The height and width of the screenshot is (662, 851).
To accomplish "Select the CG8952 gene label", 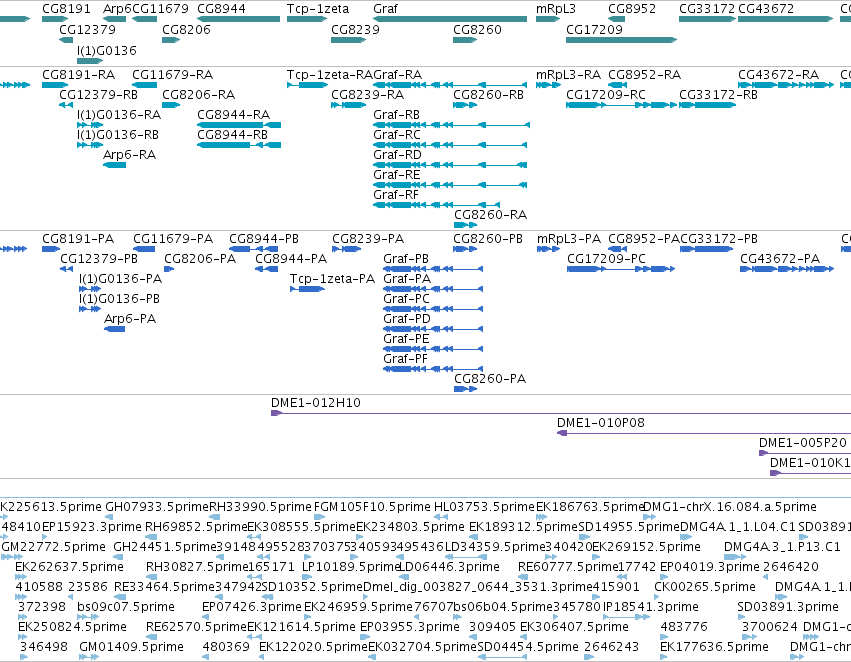I will click(x=632, y=9).
